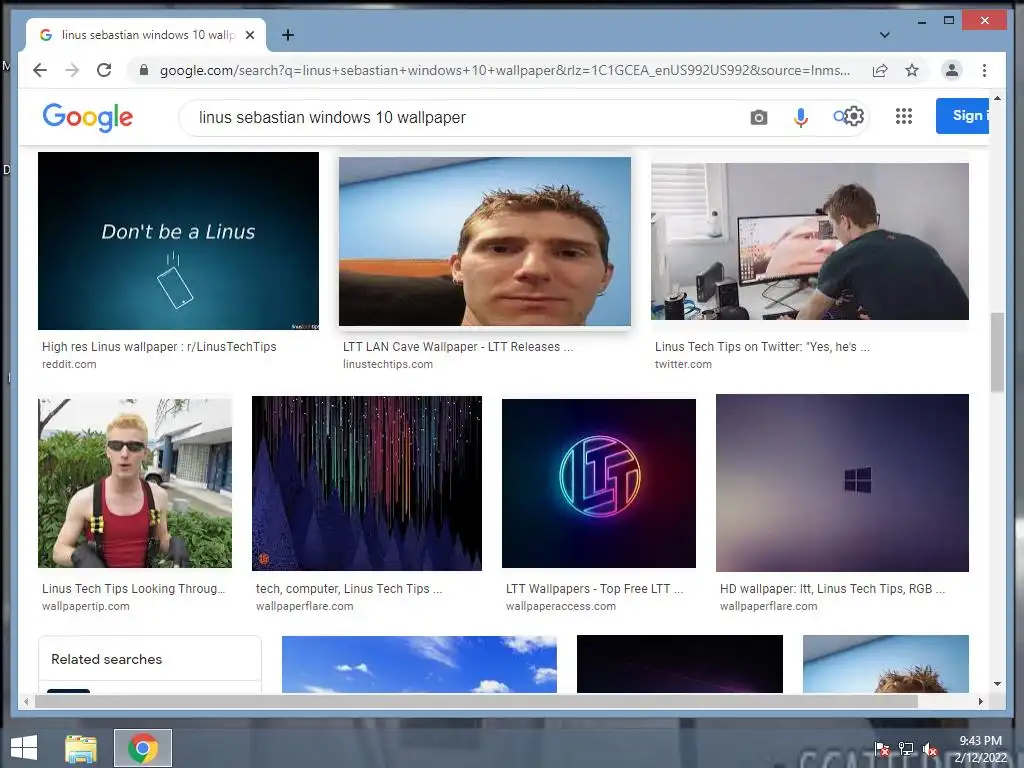Open Linus Tech Tips on Twitter link
This screenshot has width=1024, height=768.
tap(762, 347)
